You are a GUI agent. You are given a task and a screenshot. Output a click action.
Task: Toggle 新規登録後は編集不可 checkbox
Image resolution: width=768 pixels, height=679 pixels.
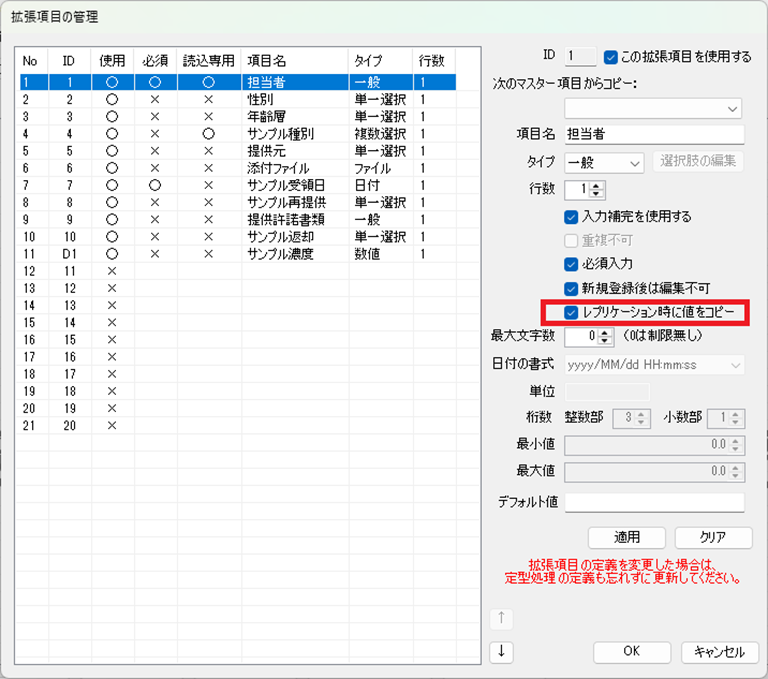pos(571,289)
